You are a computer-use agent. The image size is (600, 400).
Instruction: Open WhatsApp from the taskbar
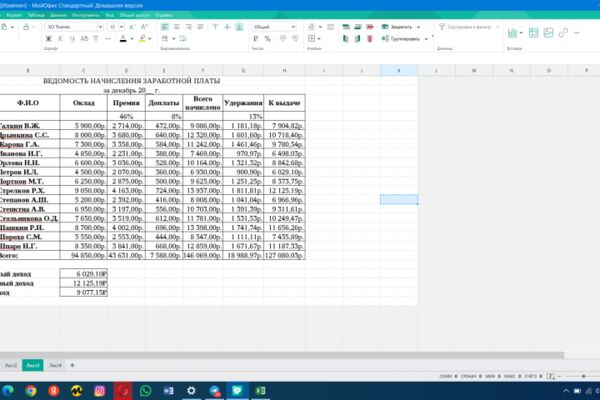145,391
